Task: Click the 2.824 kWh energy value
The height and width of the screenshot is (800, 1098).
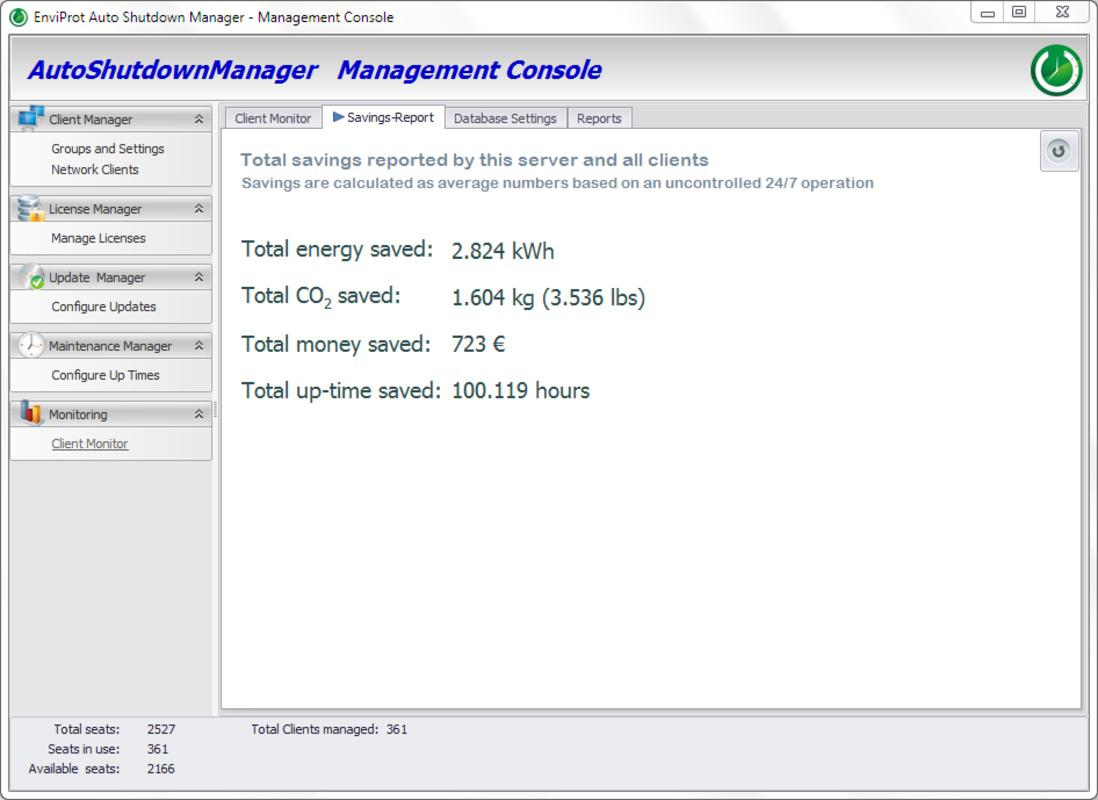Action: coord(503,251)
